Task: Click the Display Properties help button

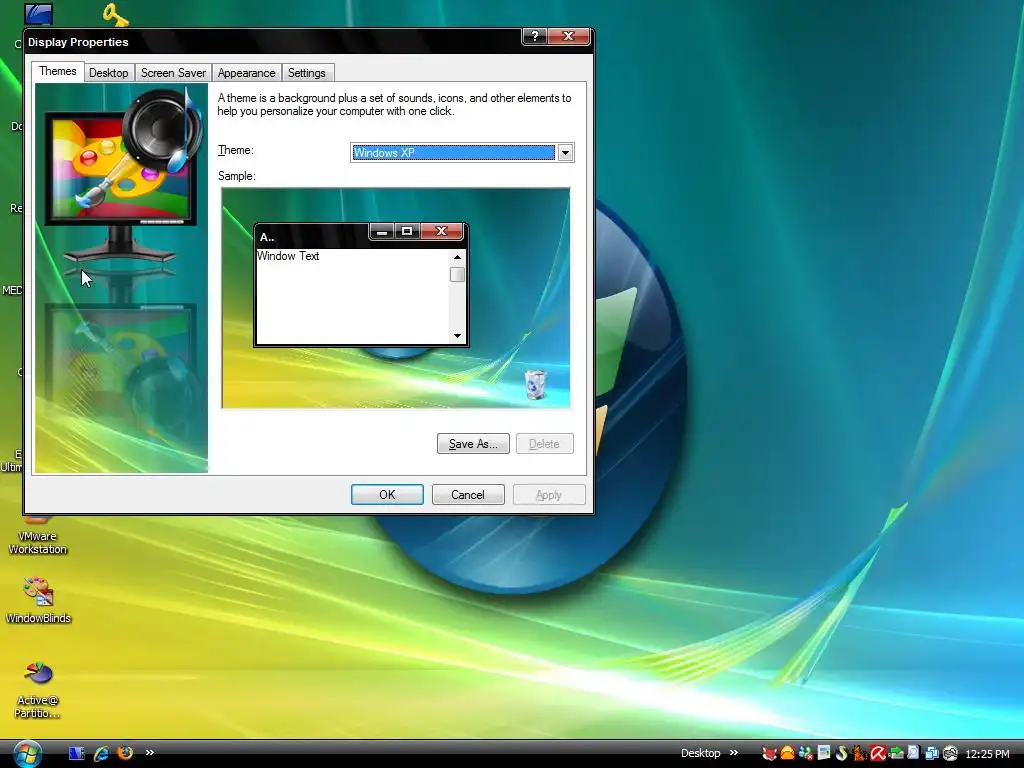Action: point(534,37)
